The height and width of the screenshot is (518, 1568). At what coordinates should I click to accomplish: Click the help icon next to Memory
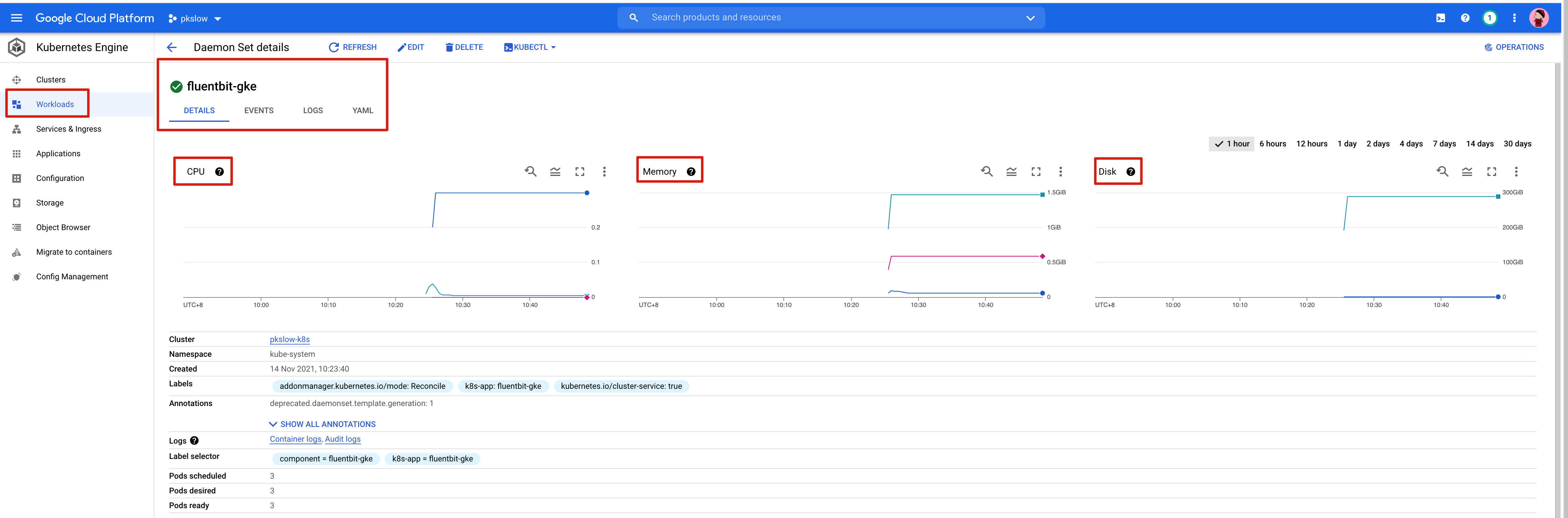(x=691, y=172)
